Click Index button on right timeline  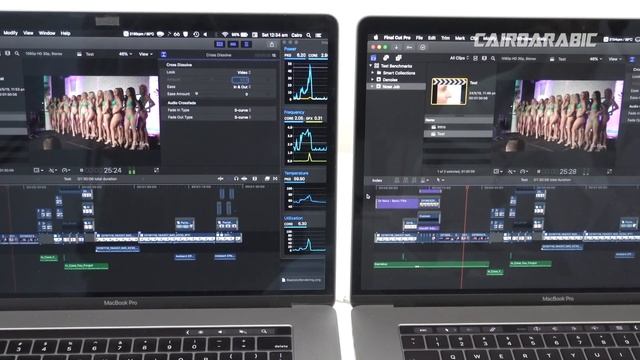point(377,180)
